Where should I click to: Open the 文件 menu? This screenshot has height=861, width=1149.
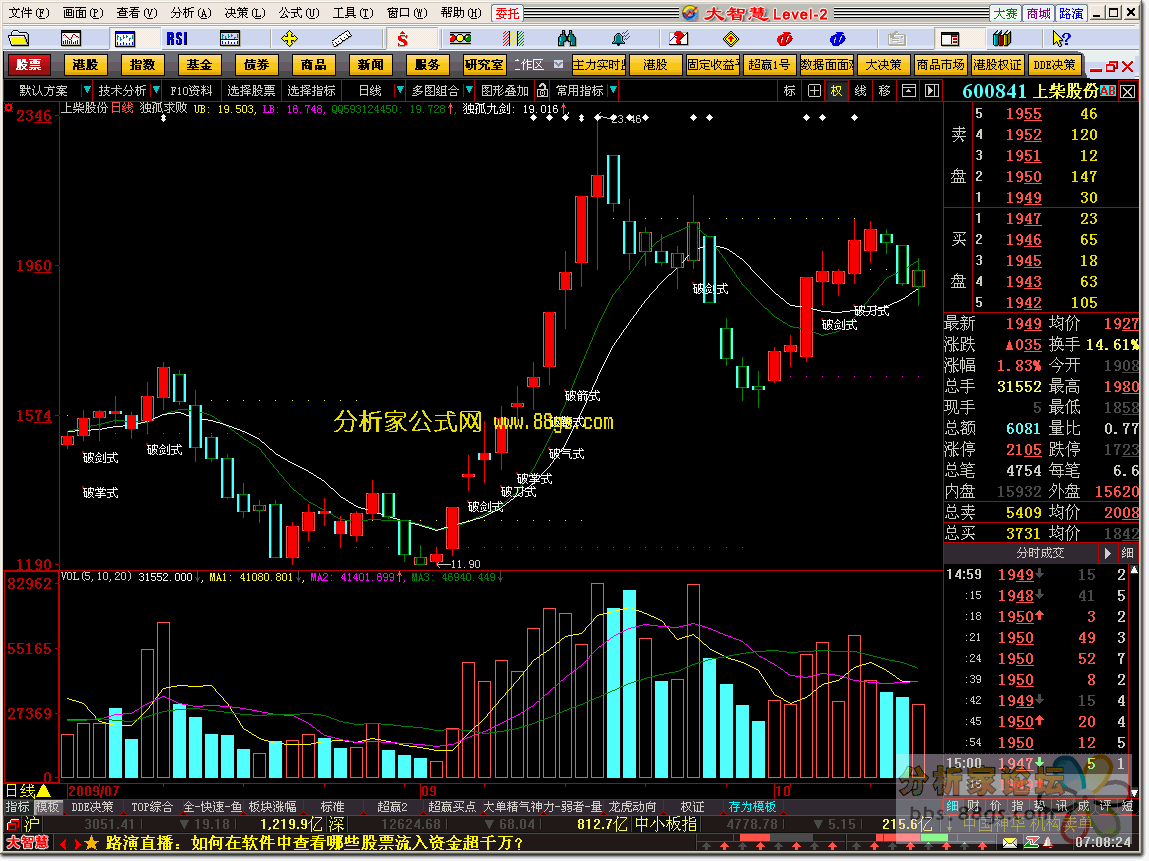coord(29,12)
